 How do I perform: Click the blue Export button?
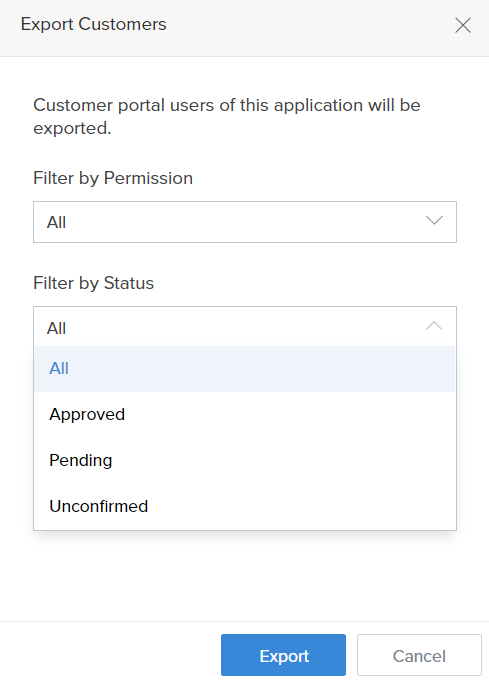[x=283, y=655]
